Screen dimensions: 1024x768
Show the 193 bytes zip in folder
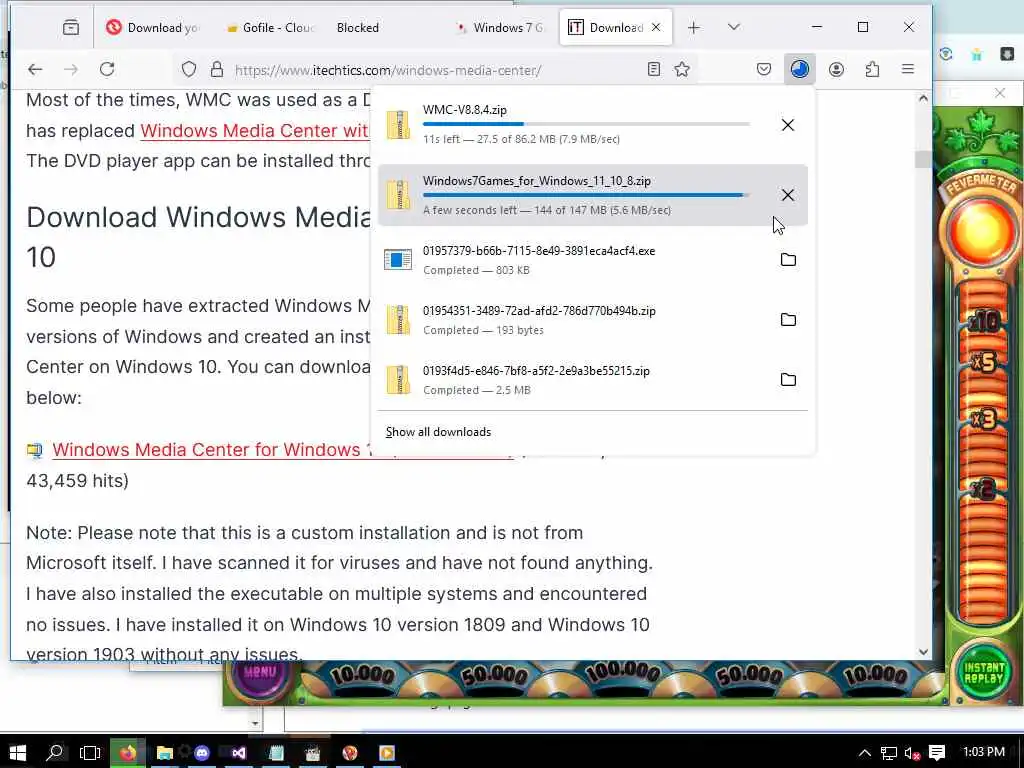click(x=788, y=320)
